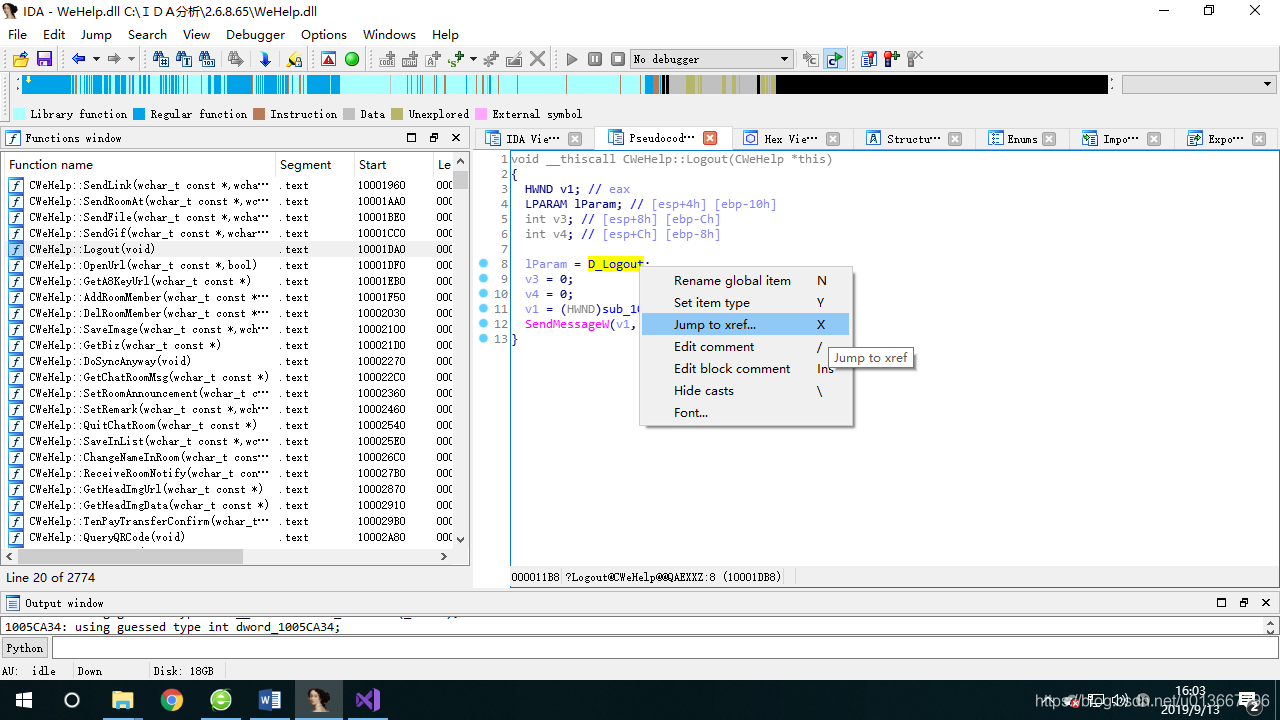
Task: Click the External symbol color legend swatch
Action: (481, 114)
